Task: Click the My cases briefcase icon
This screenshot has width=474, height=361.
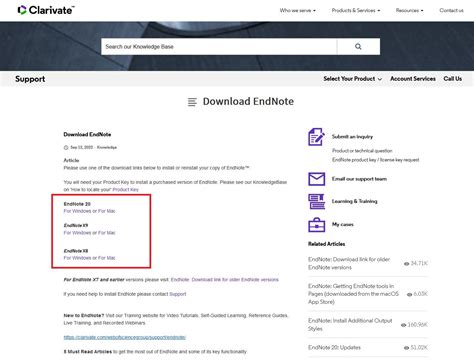Action: tap(316, 224)
